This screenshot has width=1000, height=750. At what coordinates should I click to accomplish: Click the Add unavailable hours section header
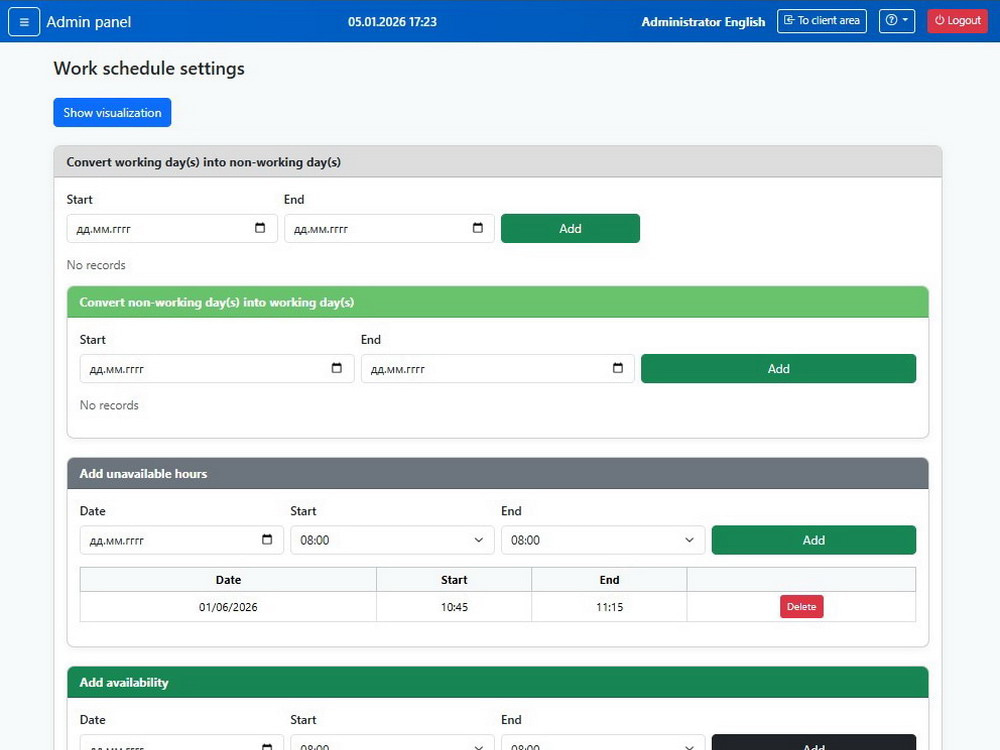click(497, 473)
